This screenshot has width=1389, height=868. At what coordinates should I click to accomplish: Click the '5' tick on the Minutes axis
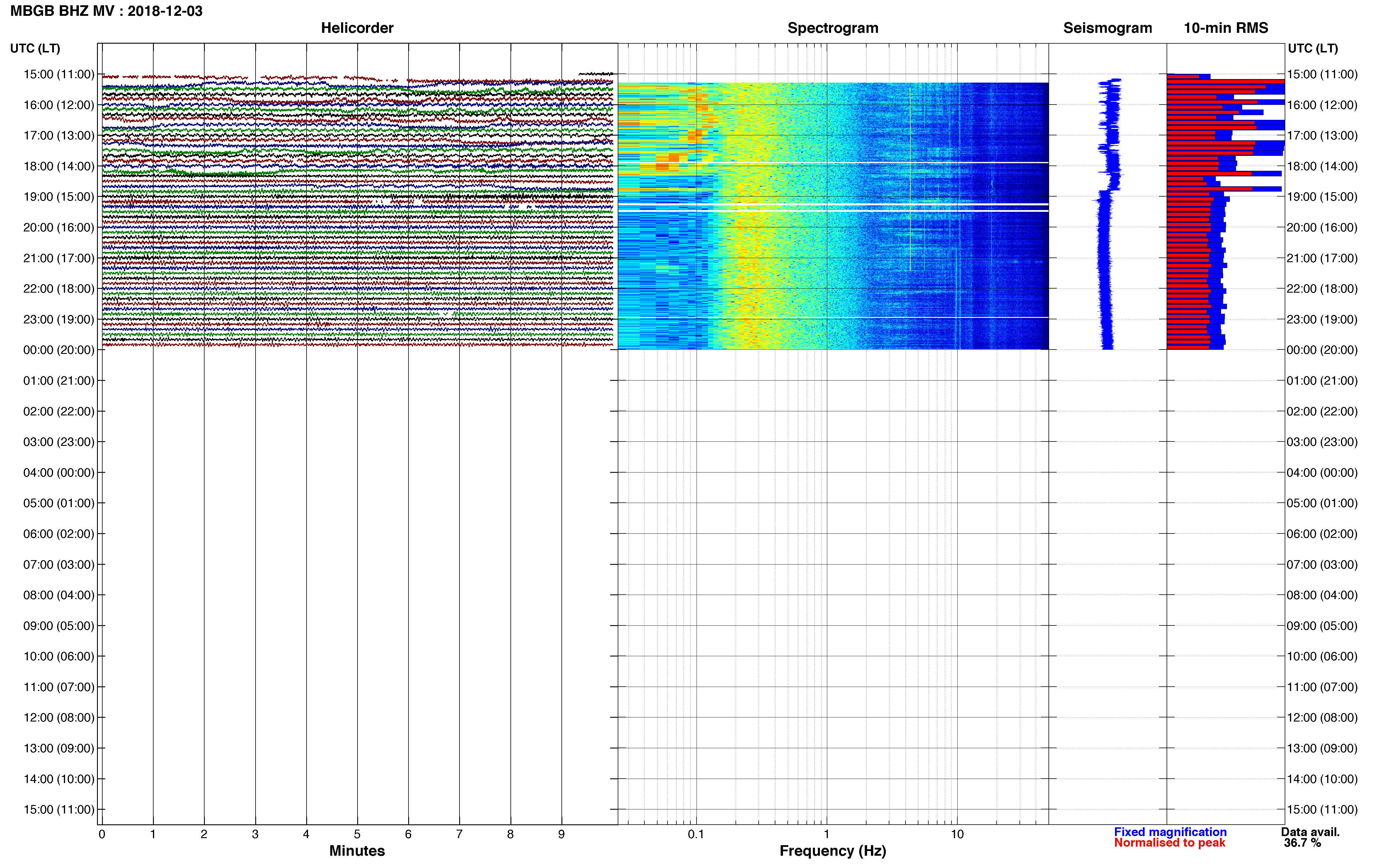point(357,834)
